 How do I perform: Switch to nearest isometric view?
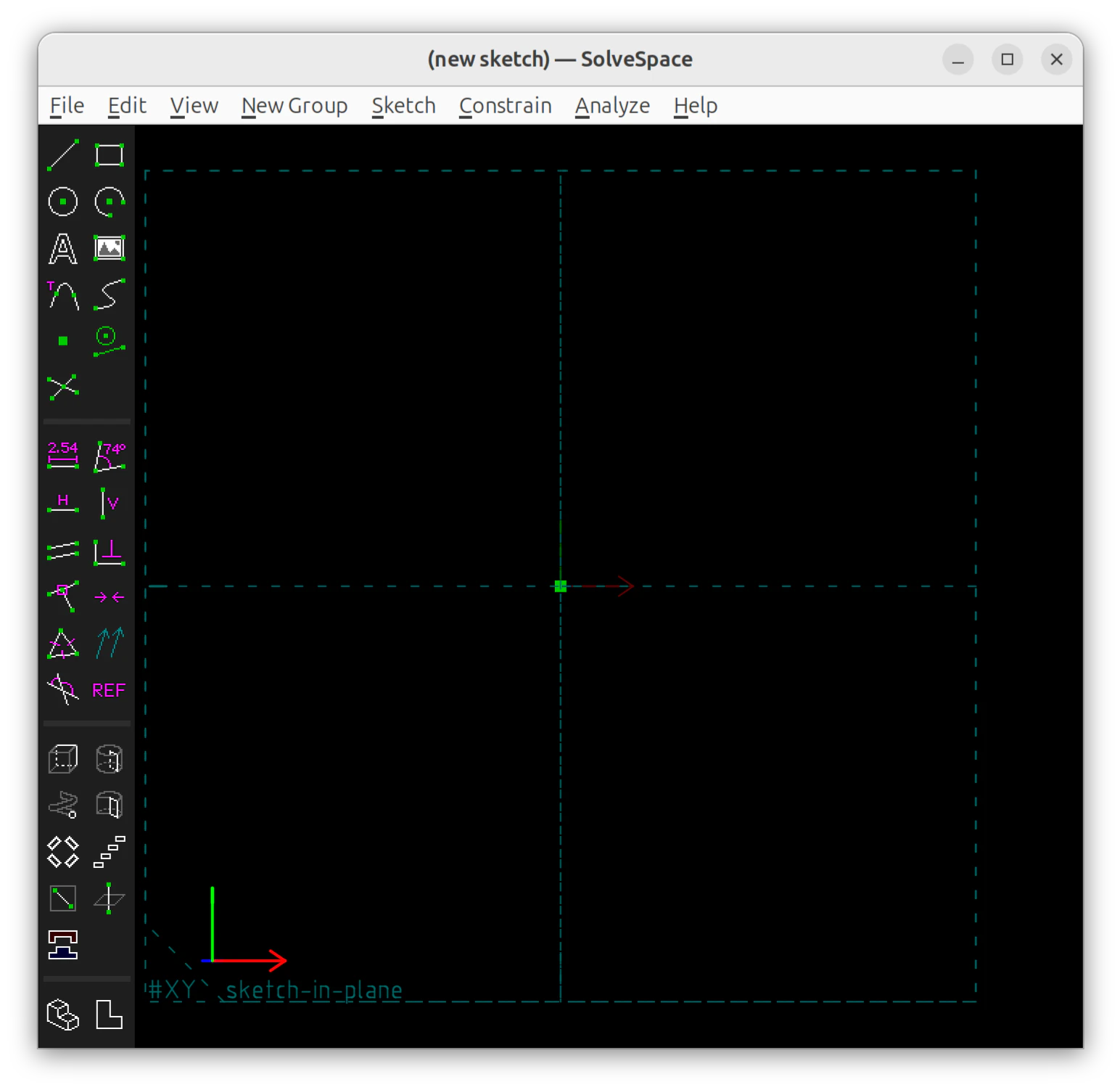(63, 1015)
